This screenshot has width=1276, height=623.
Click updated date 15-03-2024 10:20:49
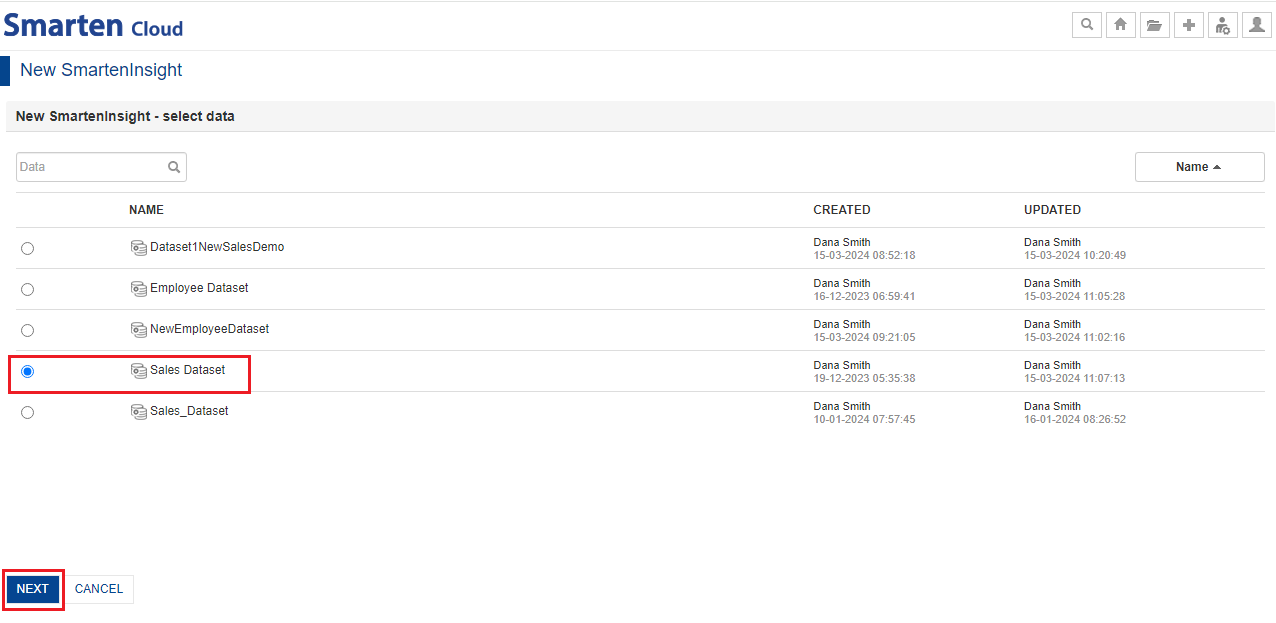point(1075,255)
